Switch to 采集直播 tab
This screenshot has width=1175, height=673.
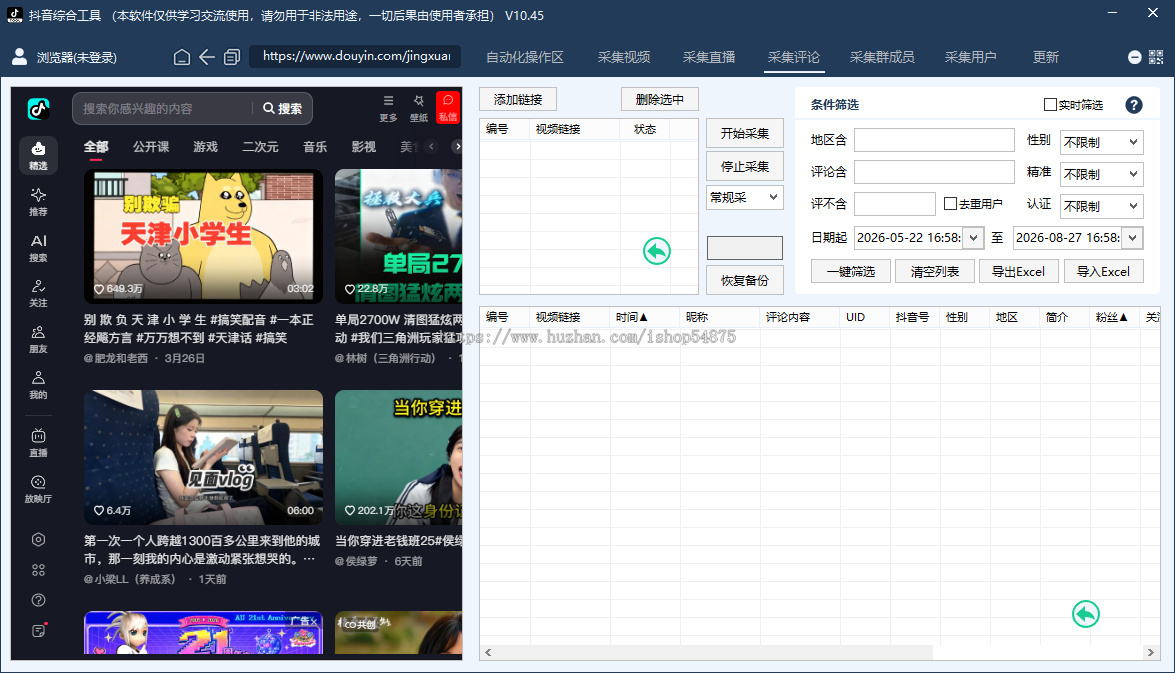click(709, 57)
